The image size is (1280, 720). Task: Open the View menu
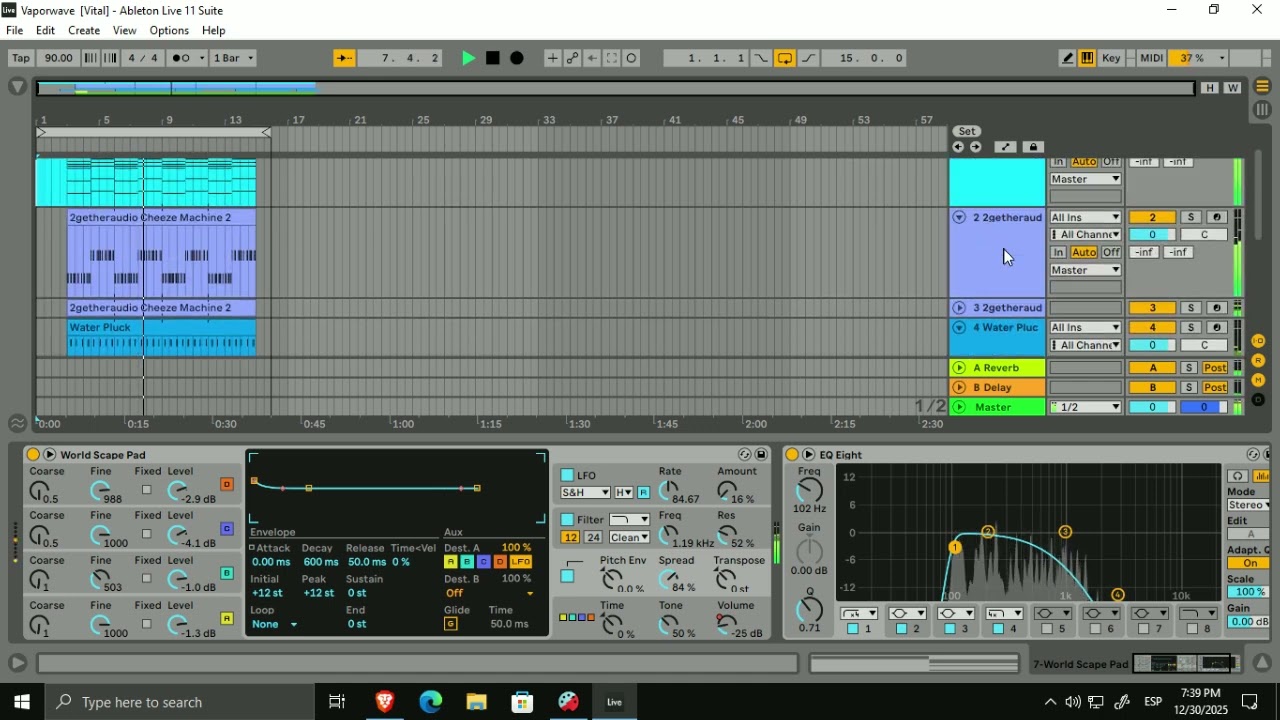click(124, 30)
